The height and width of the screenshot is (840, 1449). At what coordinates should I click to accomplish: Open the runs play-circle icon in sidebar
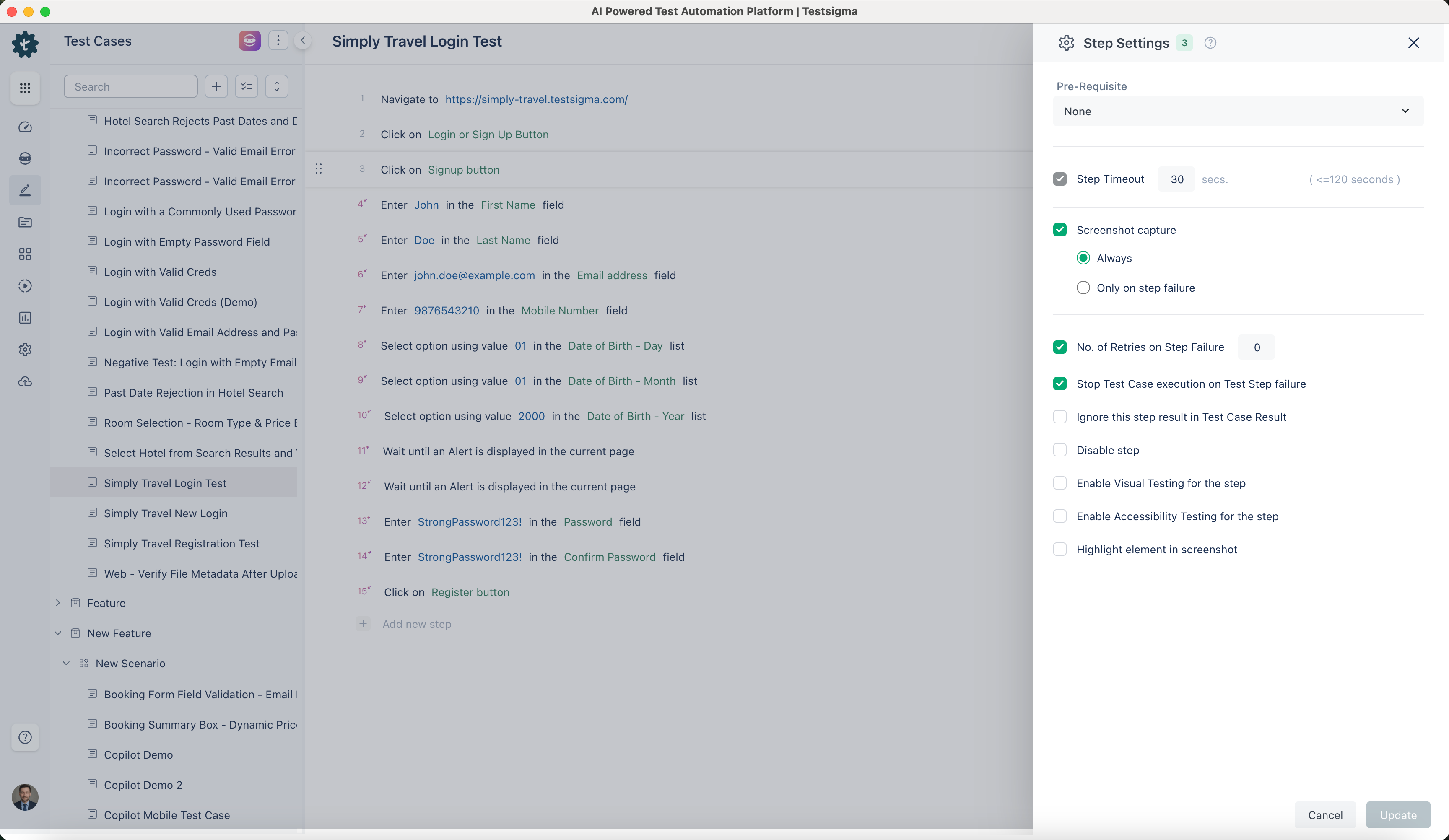[x=25, y=286]
